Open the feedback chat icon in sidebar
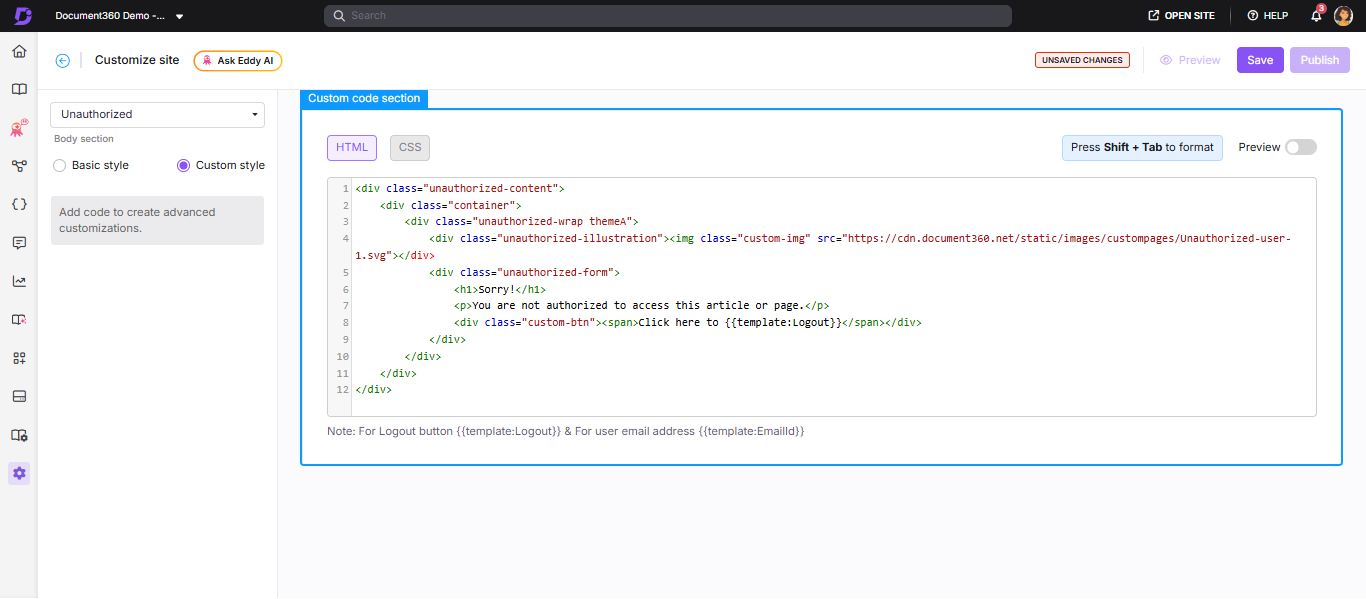The image size is (1366, 599). point(19,243)
